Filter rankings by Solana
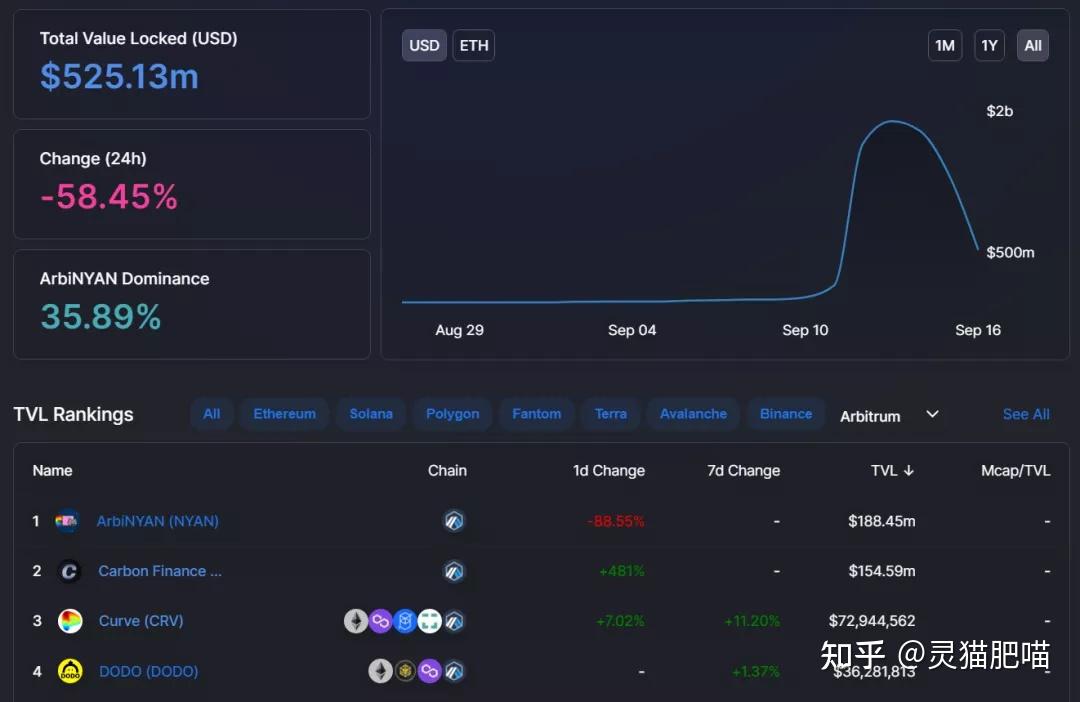The height and width of the screenshot is (702, 1080). pyautogui.click(x=371, y=414)
